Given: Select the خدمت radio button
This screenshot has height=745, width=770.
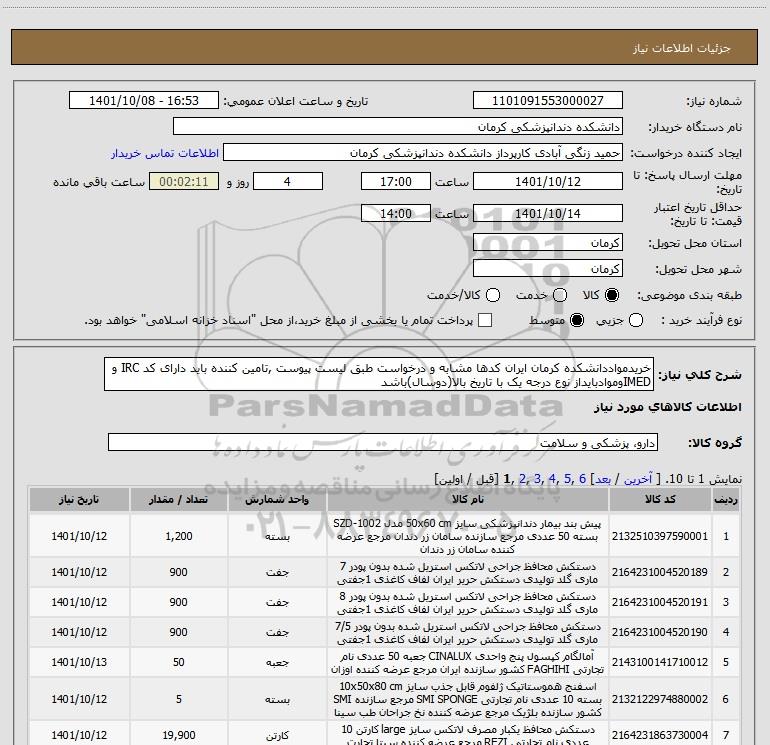Looking at the screenshot, I should tap(560, 295).
